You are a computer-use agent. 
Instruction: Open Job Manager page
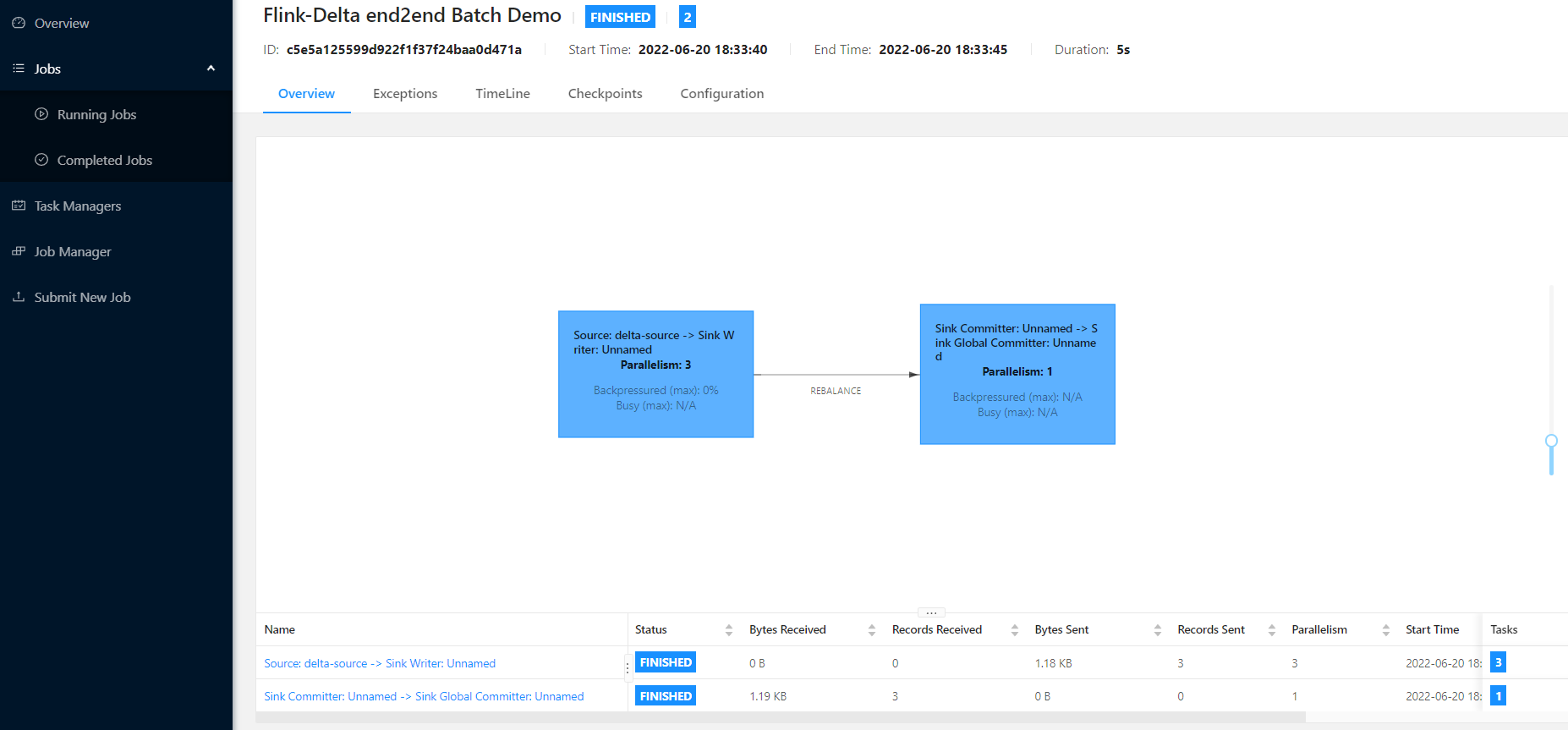click(x=116, y=251)
